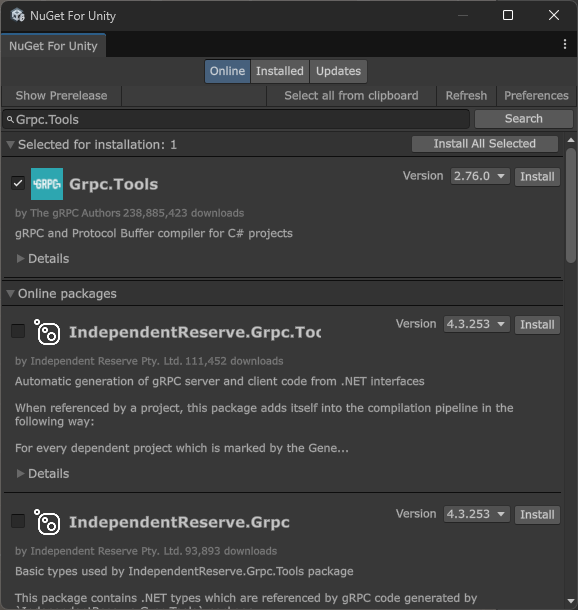This screenshot has height=610, width=578.
Task: Click 'Basic types used by IndependentReserve.Grpc.Tools' text
Action: click(x=184, y=571)
